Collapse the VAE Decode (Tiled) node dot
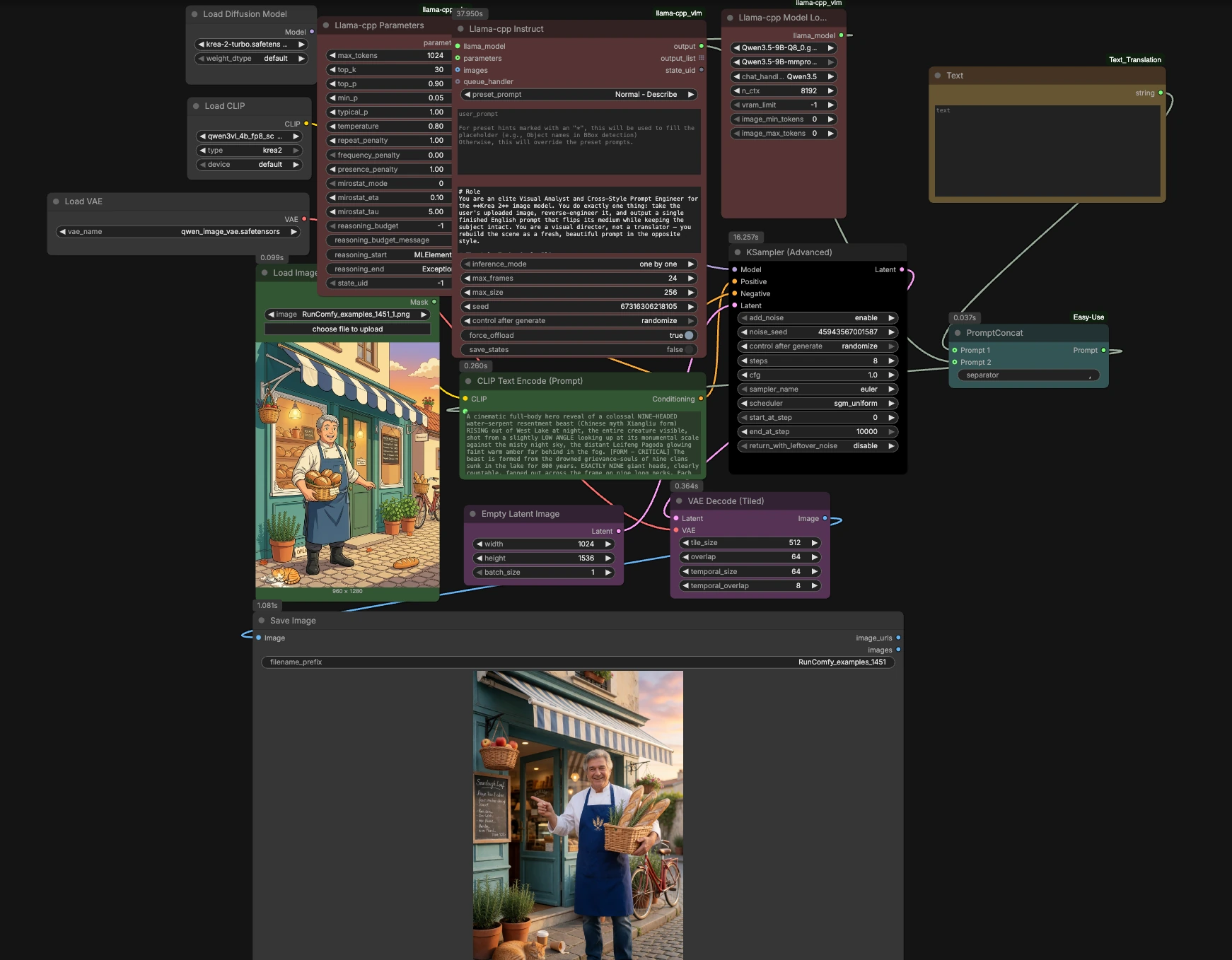1232x960 pixels. (x=679, y=501)
